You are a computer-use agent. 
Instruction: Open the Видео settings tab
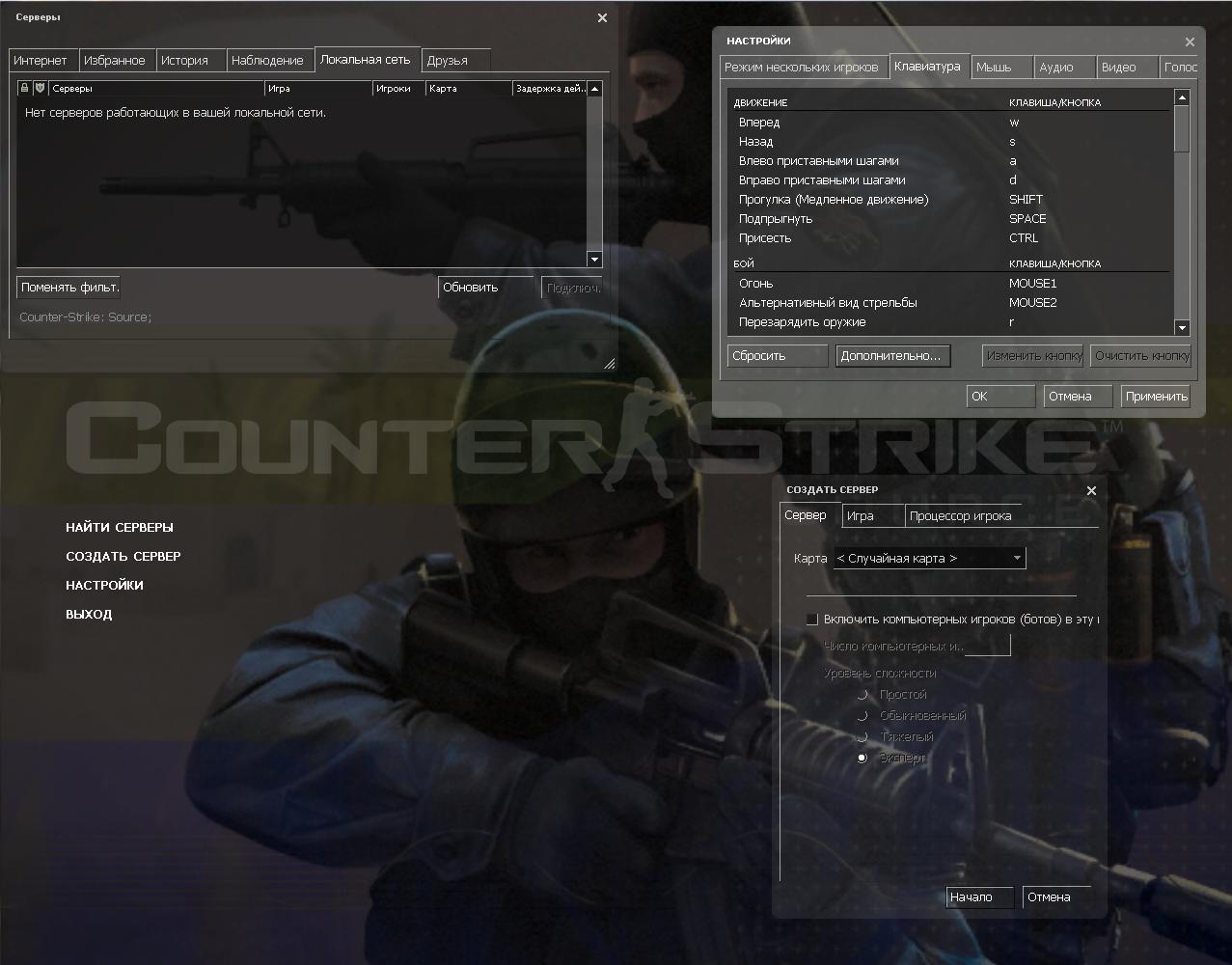click(x=1128, y=67)
